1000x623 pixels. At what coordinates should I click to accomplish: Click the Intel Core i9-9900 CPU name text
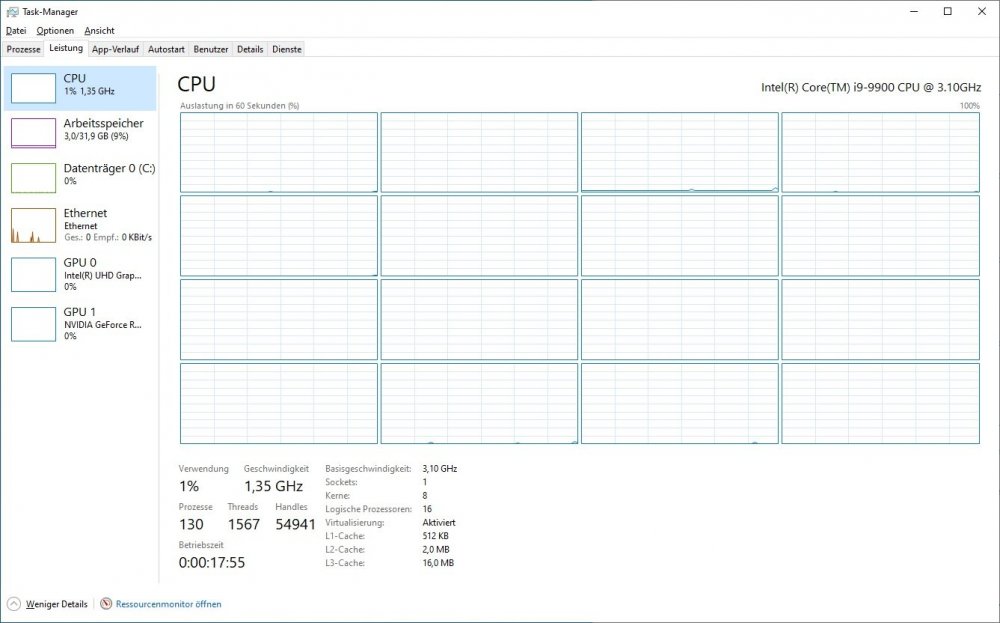tap(871, 87)
